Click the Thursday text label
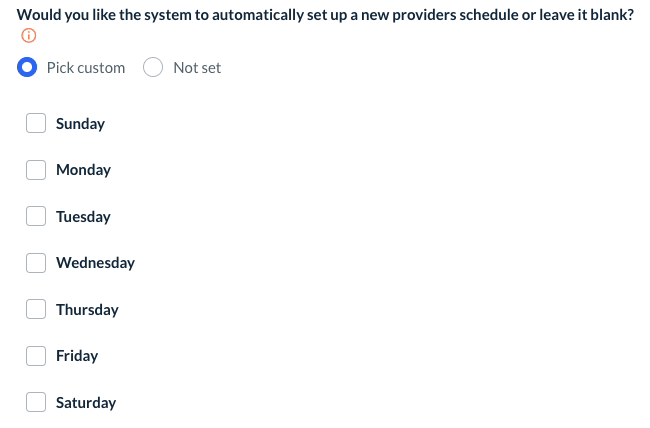This screenshot has width=650, height=428. 87,310
